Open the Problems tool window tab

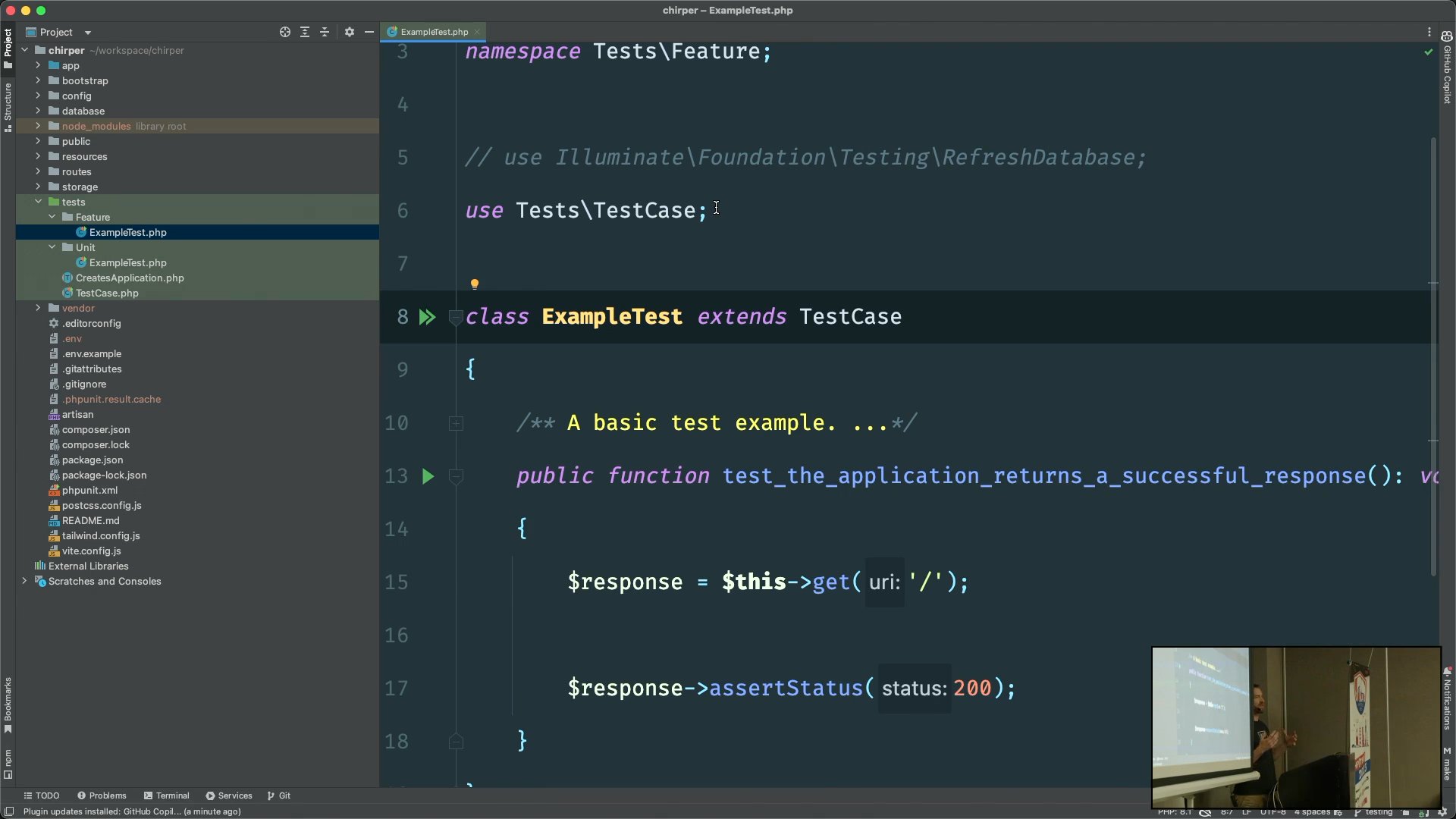click(x=102, y=795)
